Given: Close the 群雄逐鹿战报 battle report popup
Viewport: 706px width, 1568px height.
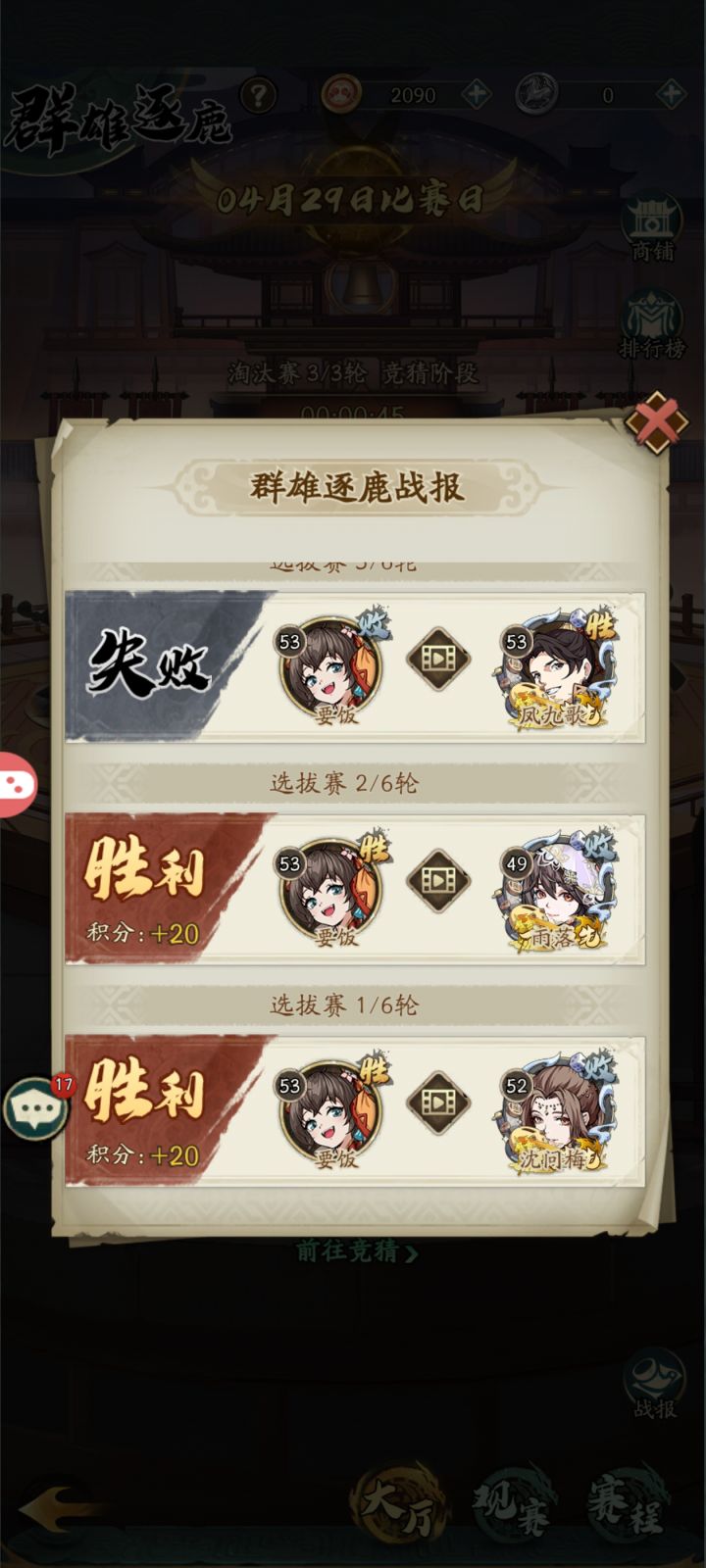Looking at the screenshot, I should [657, 423].
